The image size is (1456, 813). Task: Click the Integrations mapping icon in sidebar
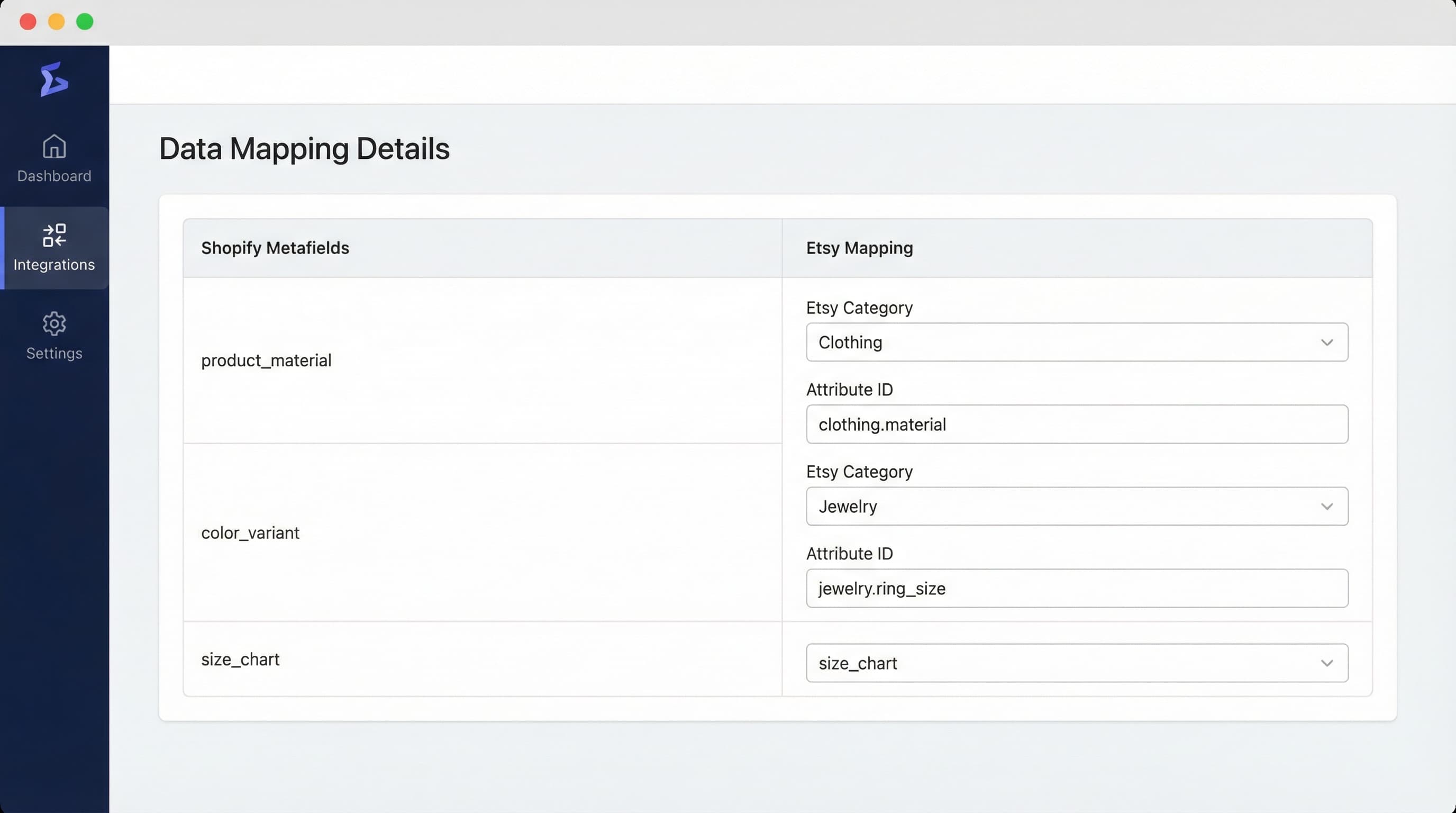pos(53,235)
